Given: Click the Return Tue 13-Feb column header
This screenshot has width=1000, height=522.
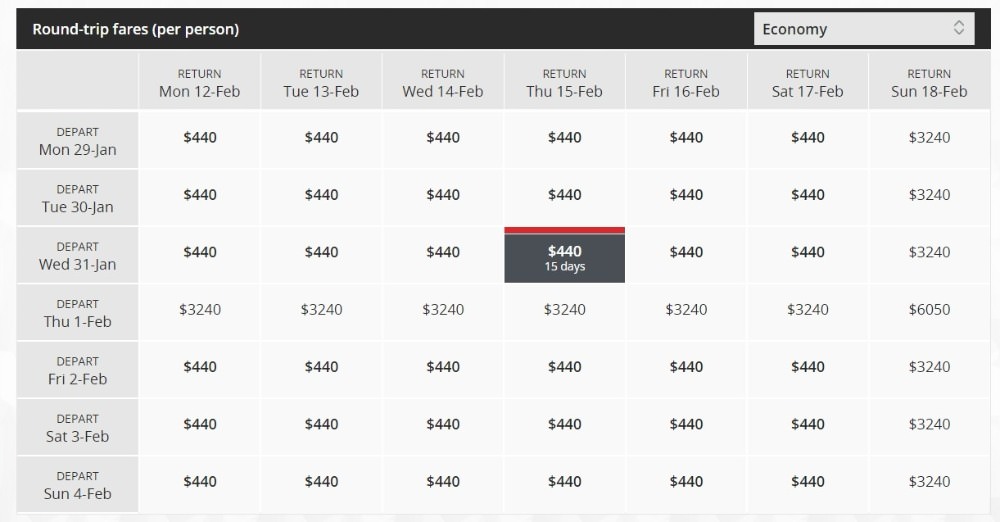Looking at the screenshot, I should (321, 83).
